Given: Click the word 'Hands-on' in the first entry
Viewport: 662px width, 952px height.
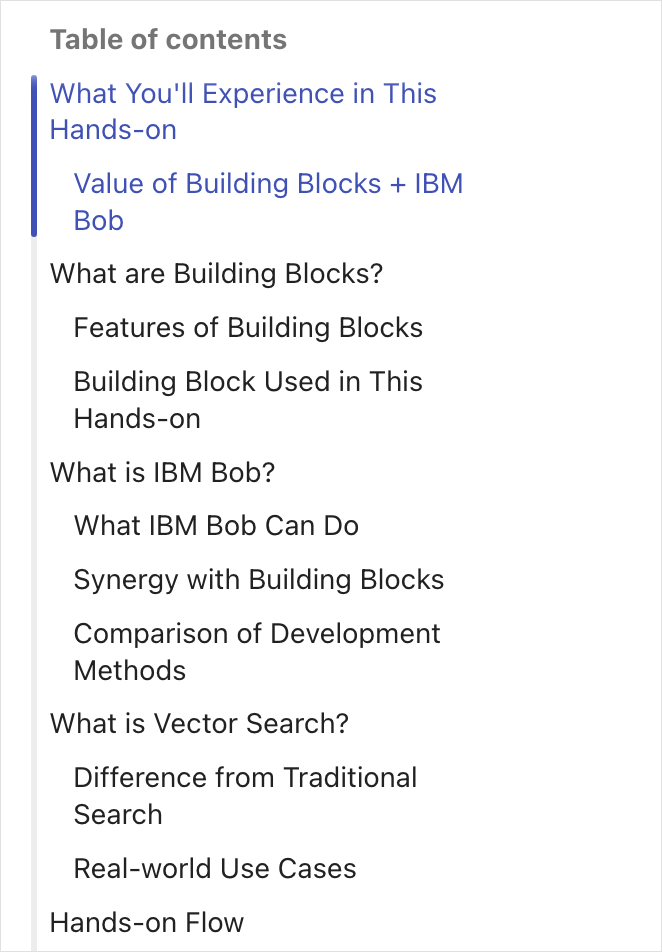Looking at the screenshot, I should (x=113, y=130).
